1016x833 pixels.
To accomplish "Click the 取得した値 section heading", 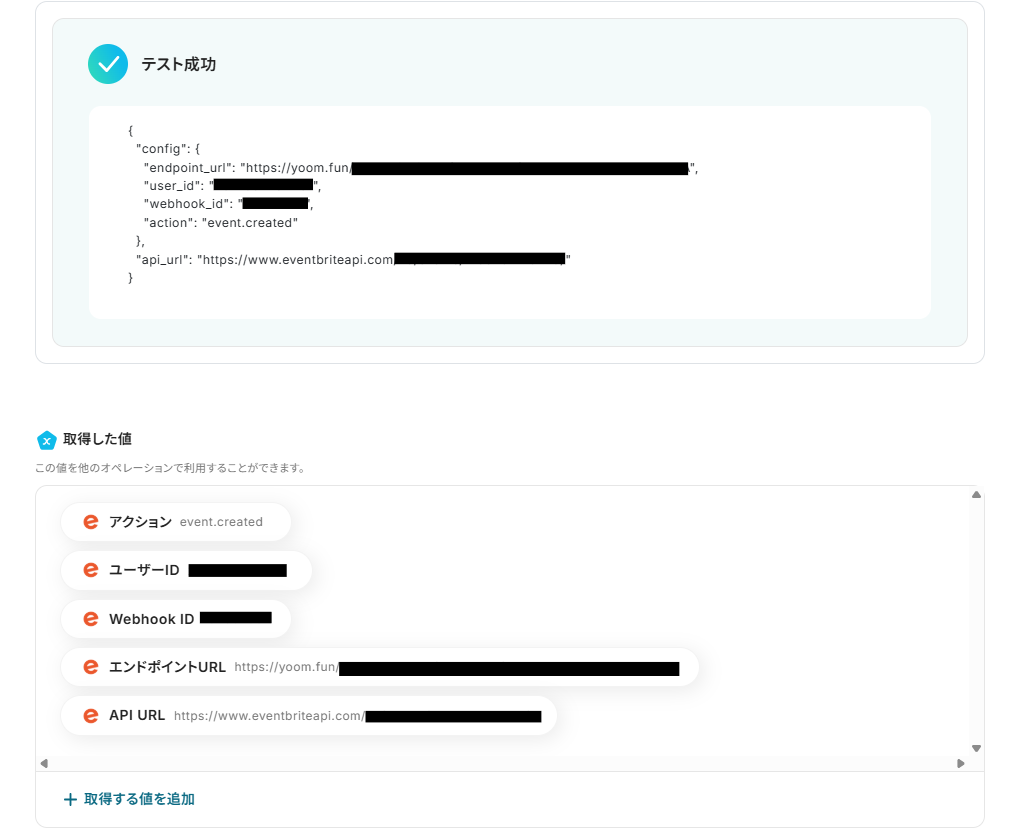I will [98, 439].
